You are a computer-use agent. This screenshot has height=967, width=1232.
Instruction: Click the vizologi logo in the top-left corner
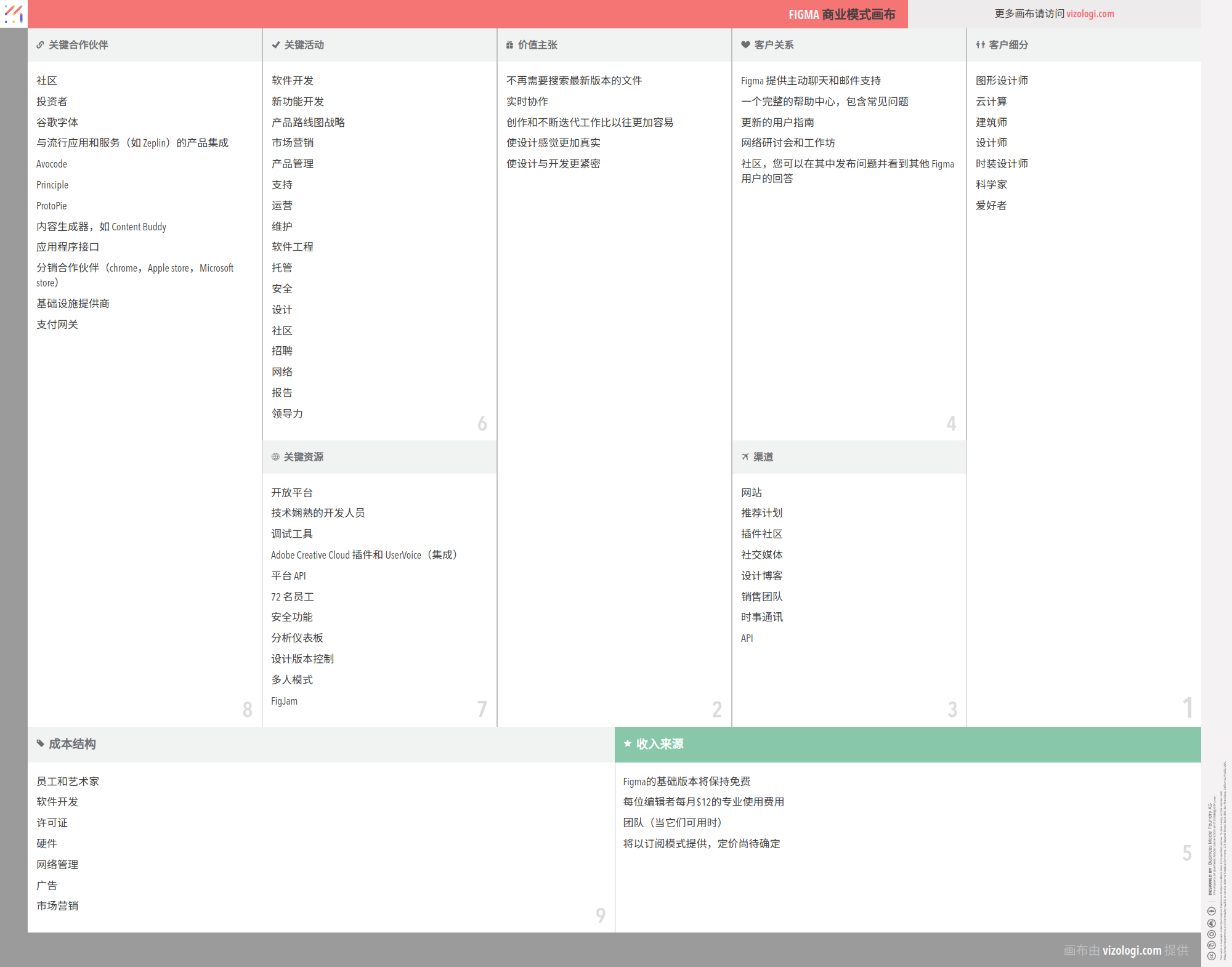click(13, 14)
